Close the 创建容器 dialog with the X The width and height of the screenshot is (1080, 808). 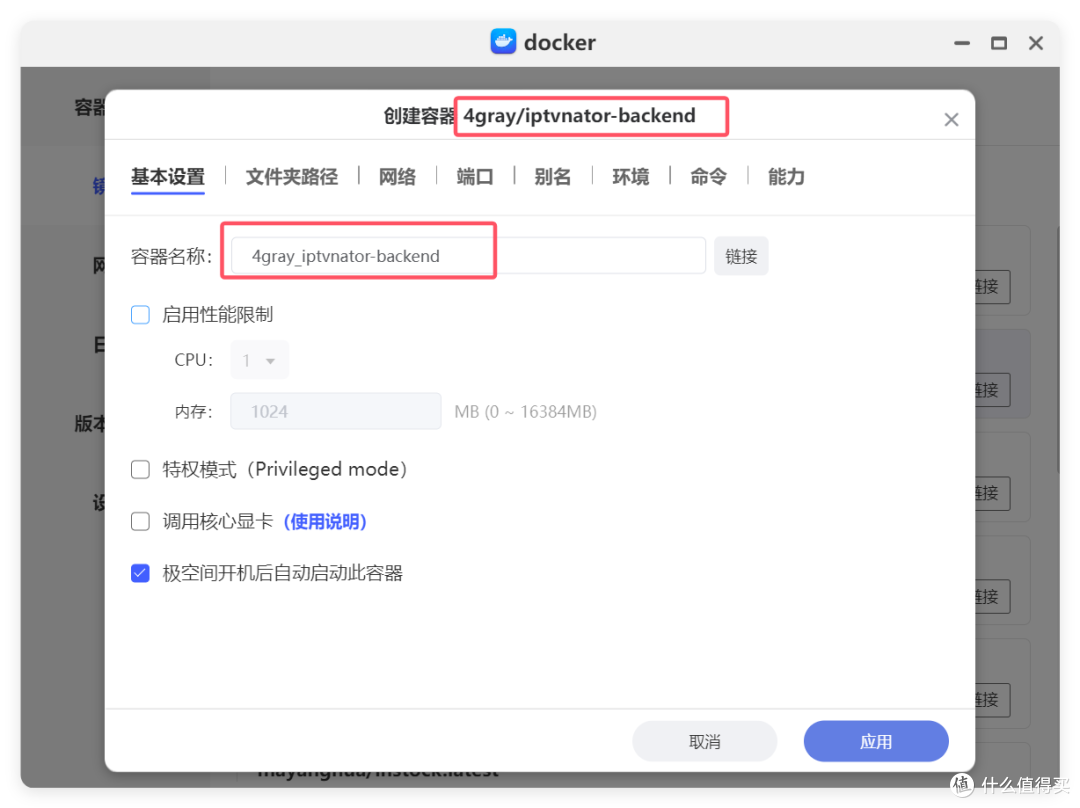click(951, 118)
